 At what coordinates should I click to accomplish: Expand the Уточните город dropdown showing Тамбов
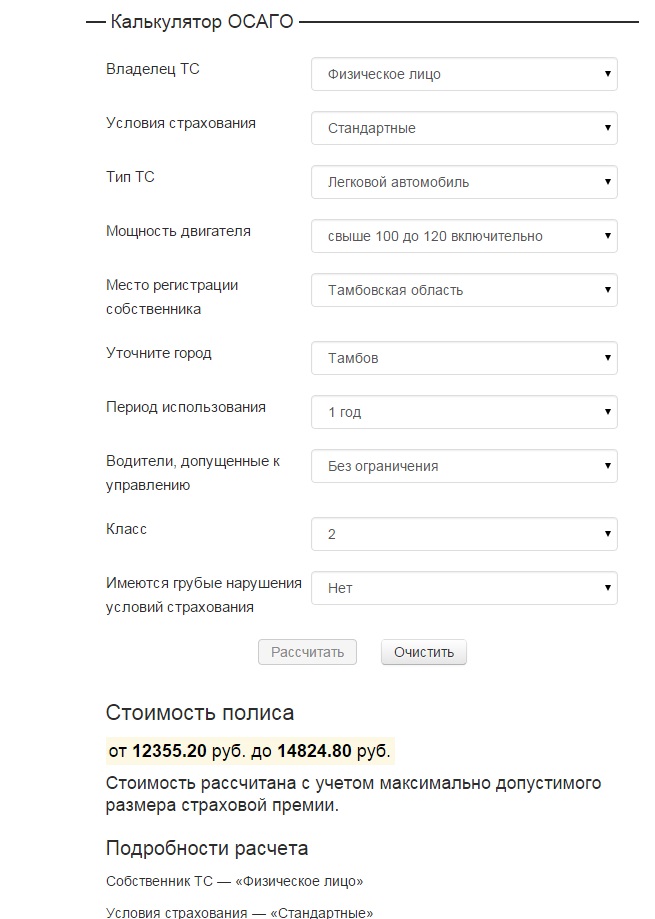[464, 358]
